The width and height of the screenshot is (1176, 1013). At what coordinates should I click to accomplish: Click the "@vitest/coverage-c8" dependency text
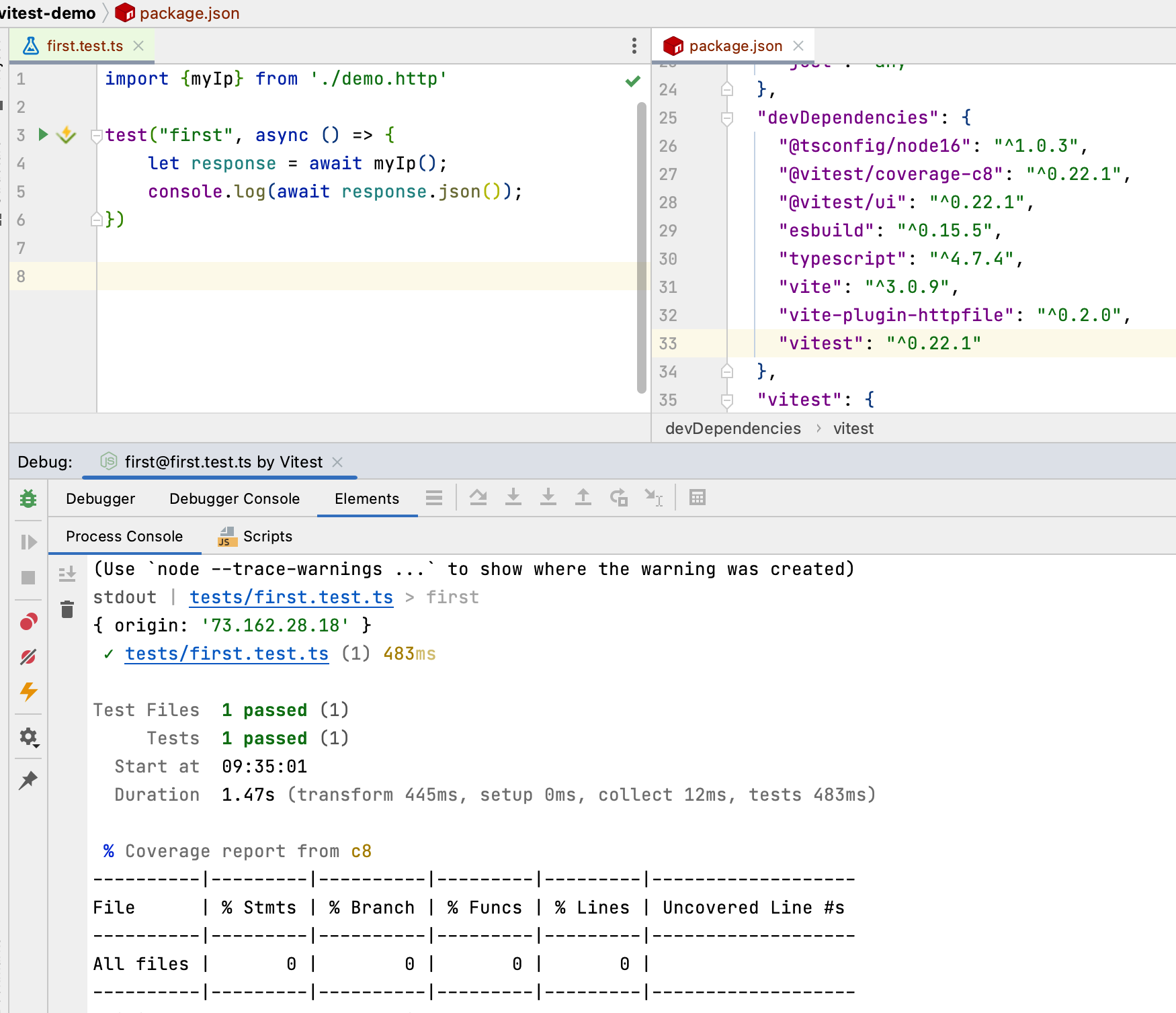[x=891, y=174]
